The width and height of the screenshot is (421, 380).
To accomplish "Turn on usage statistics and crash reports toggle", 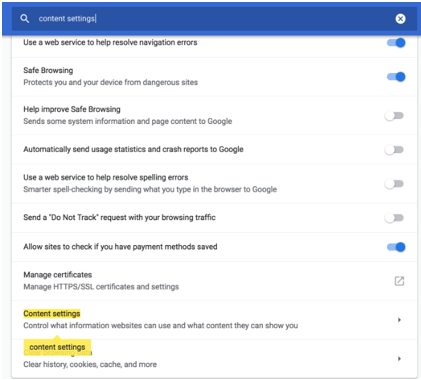I will pyautogui.click(x=394, y=150).
